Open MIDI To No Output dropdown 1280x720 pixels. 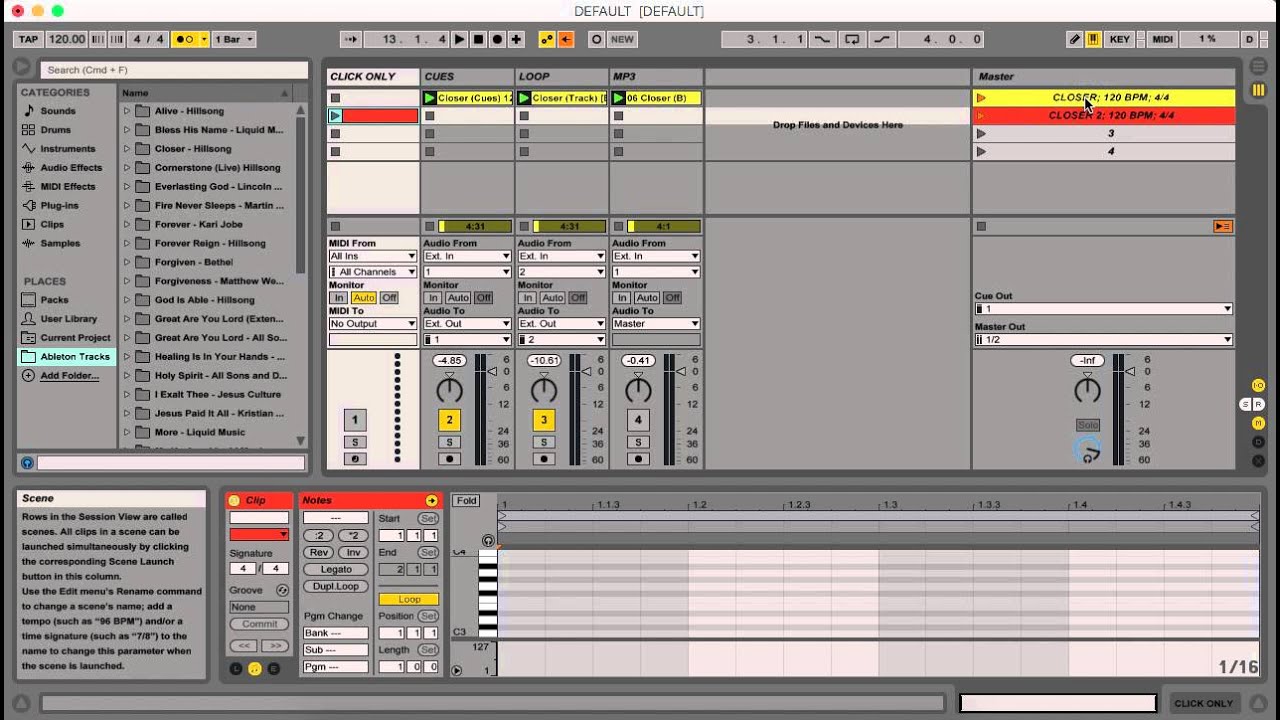click(x=373, y=324)
